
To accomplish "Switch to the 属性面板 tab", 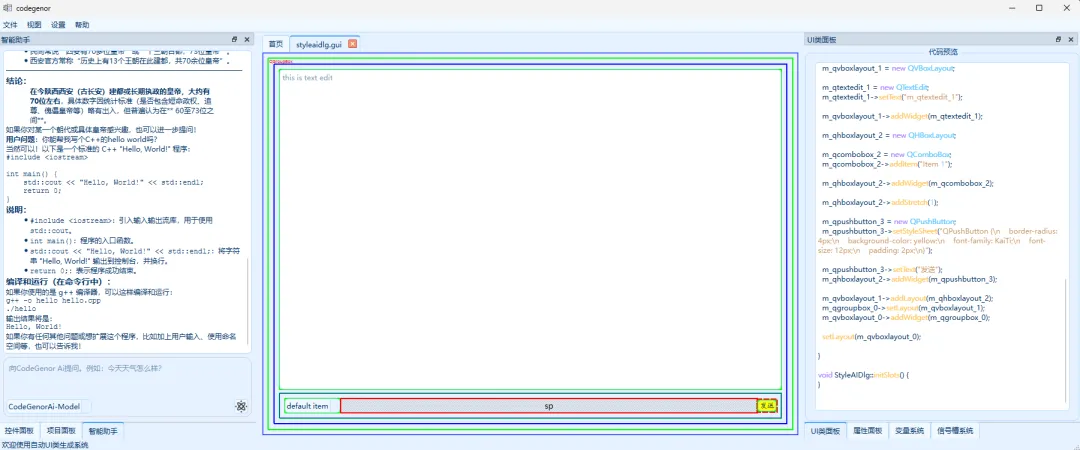I will point(867,431).
